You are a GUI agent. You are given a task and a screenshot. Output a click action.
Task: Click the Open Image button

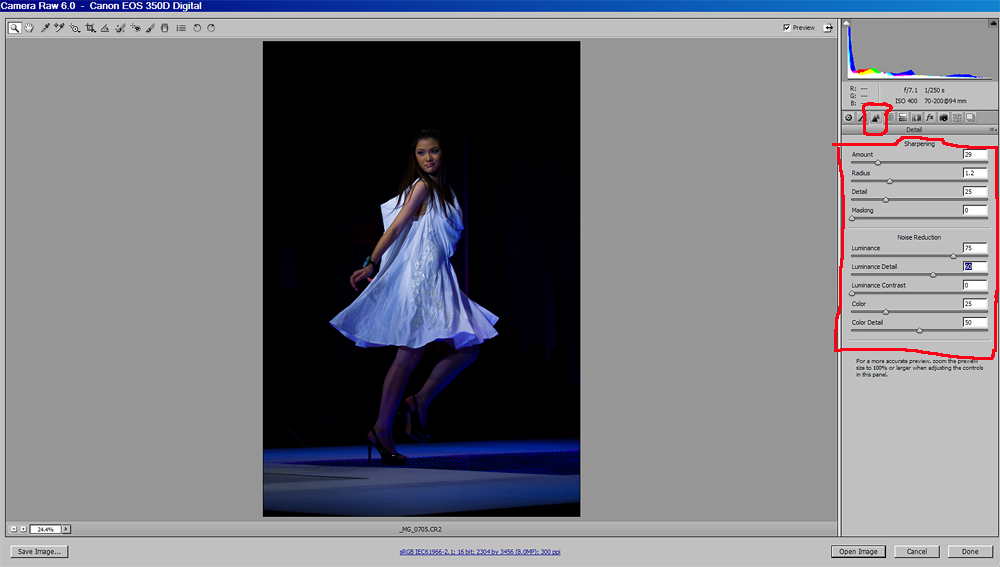[x=858, y=551]
